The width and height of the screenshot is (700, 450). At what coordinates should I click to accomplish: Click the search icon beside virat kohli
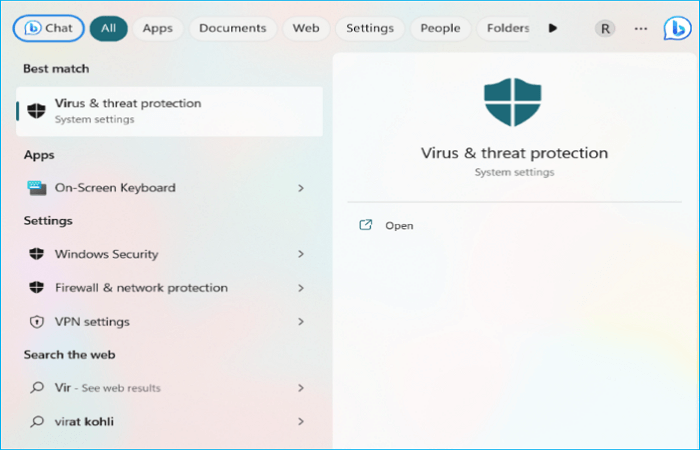[37, 421]
